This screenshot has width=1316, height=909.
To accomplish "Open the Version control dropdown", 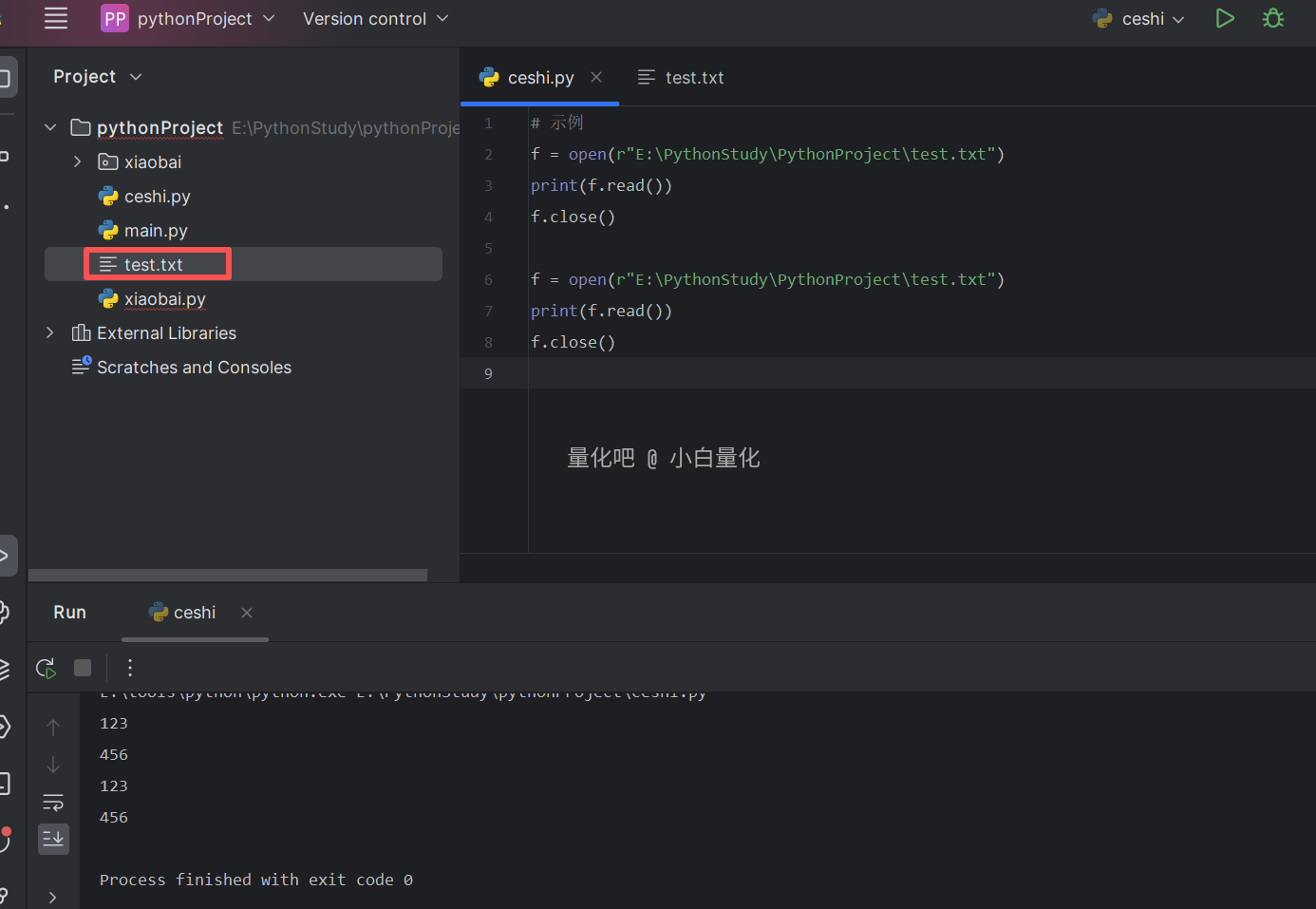I will [x=375, y=19].
